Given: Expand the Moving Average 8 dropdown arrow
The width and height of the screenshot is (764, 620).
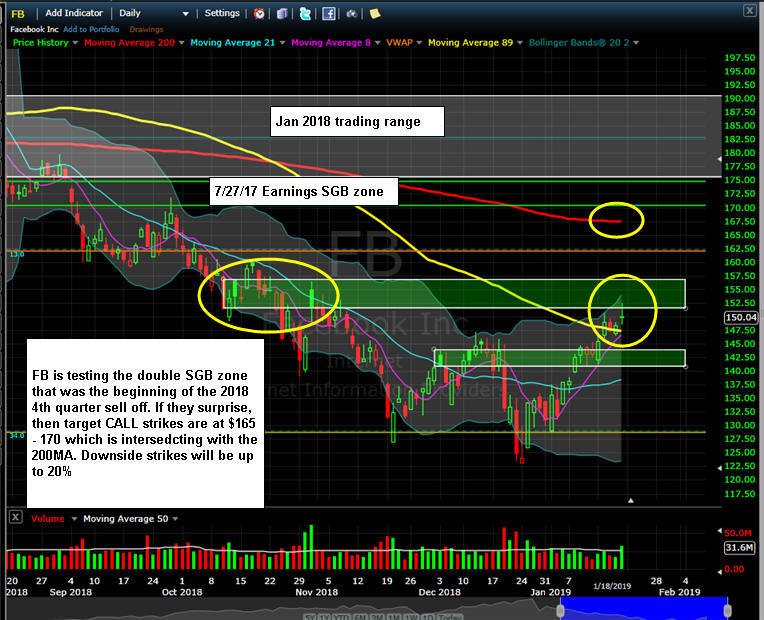Looking at the screenshot, I should (378, 43).
